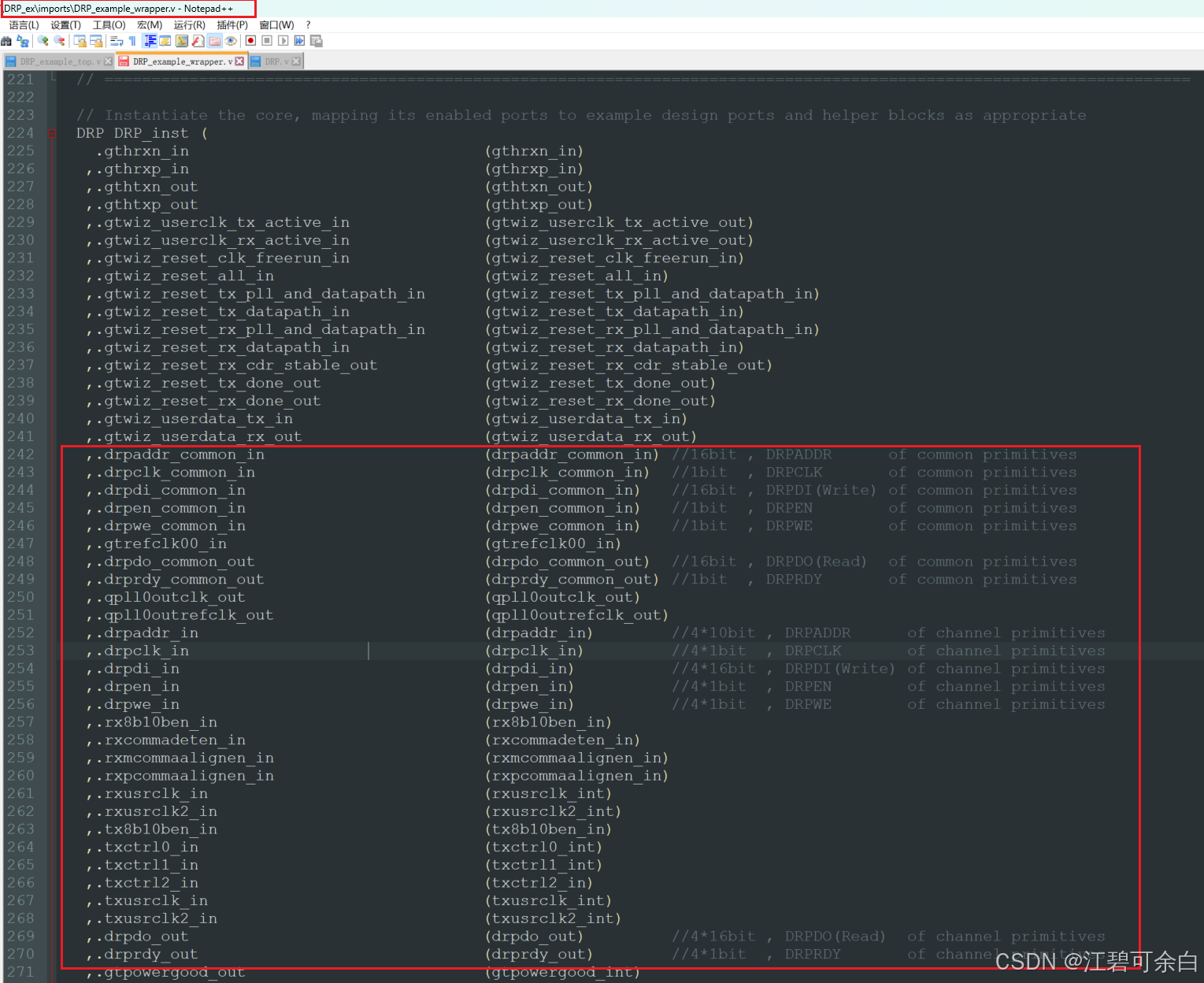
Task: Run macro multiple times icon
Action: coord(299,41)
